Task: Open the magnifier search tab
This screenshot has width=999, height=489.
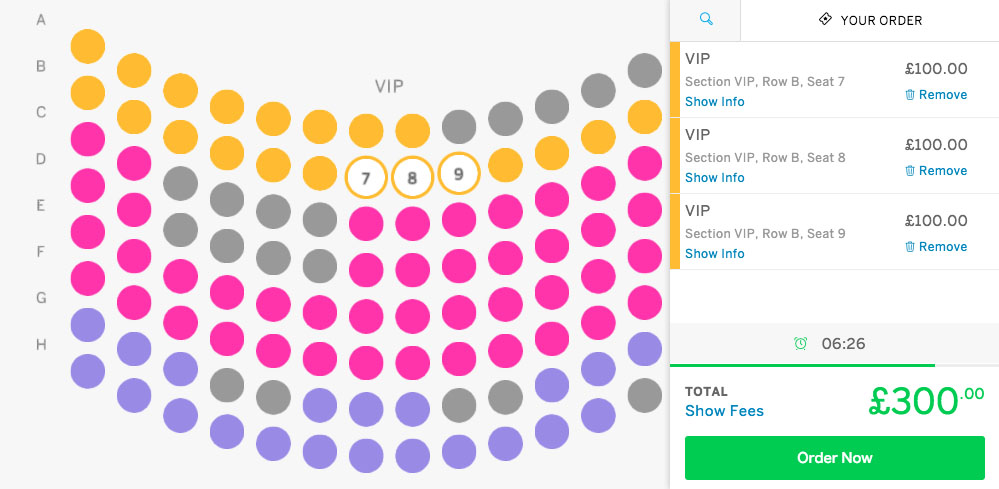Action: 706,20
